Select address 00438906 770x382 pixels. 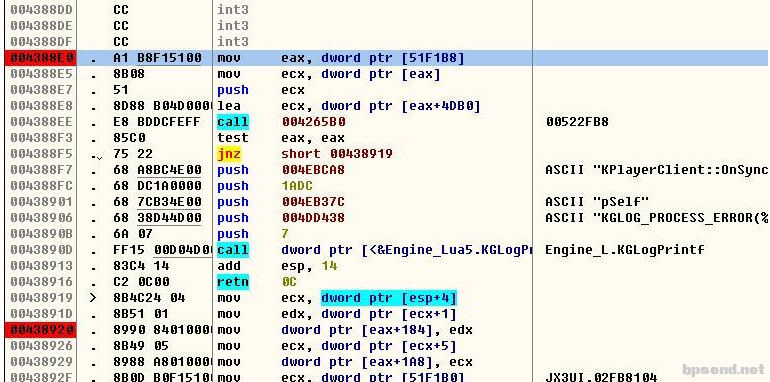[41, 218]
